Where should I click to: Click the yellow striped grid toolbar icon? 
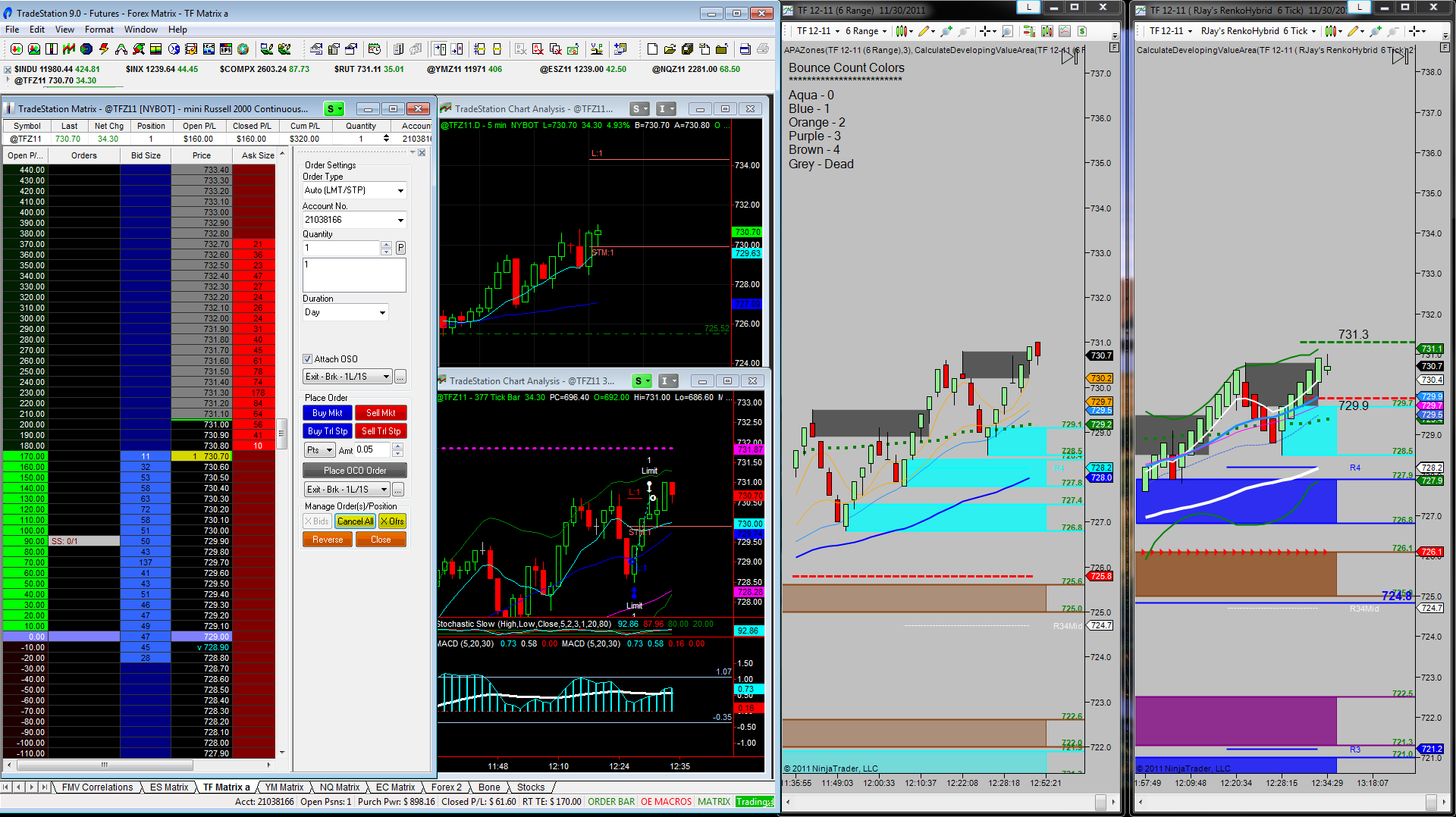(155, 49)
